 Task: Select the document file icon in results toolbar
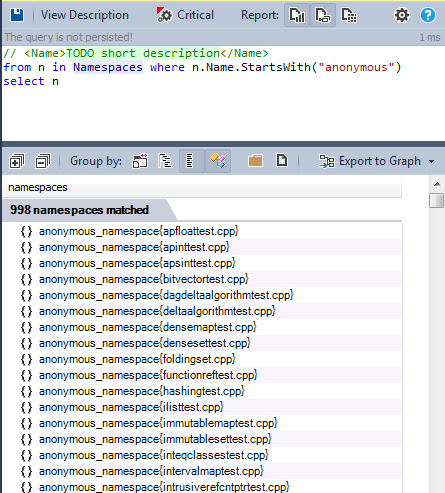(282, 160)
